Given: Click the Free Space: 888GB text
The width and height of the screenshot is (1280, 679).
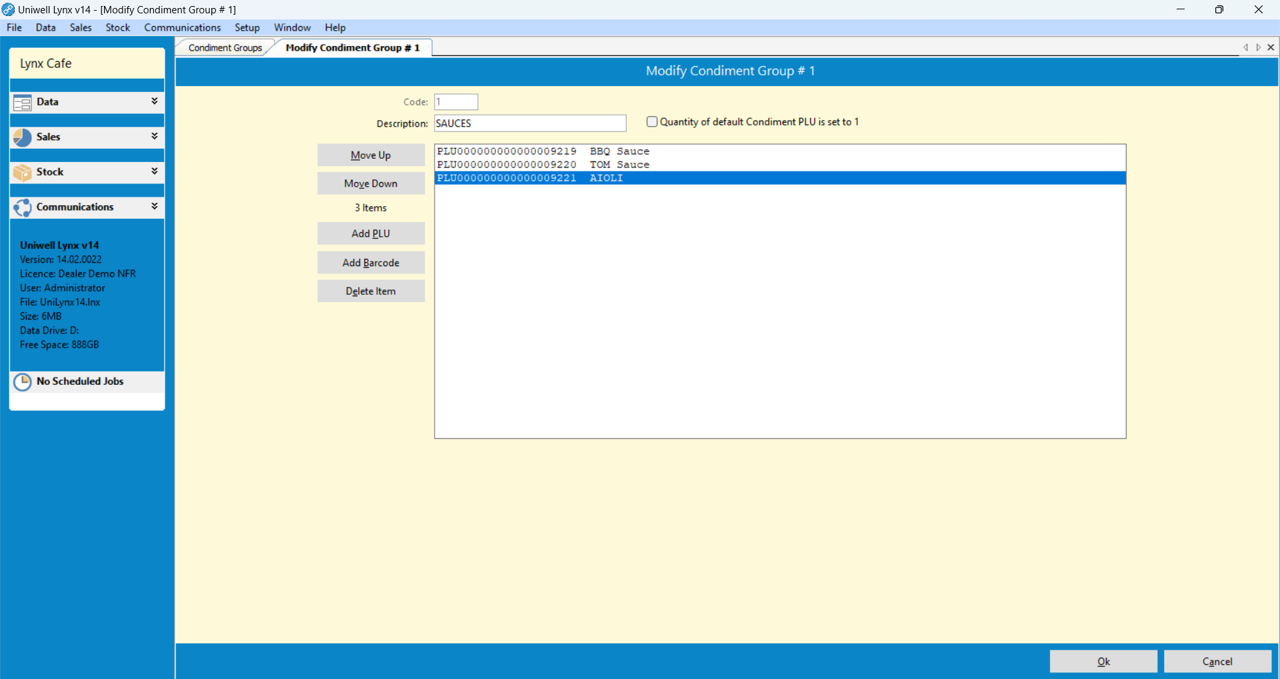Looking at the screenshot, I should (59, 345).
